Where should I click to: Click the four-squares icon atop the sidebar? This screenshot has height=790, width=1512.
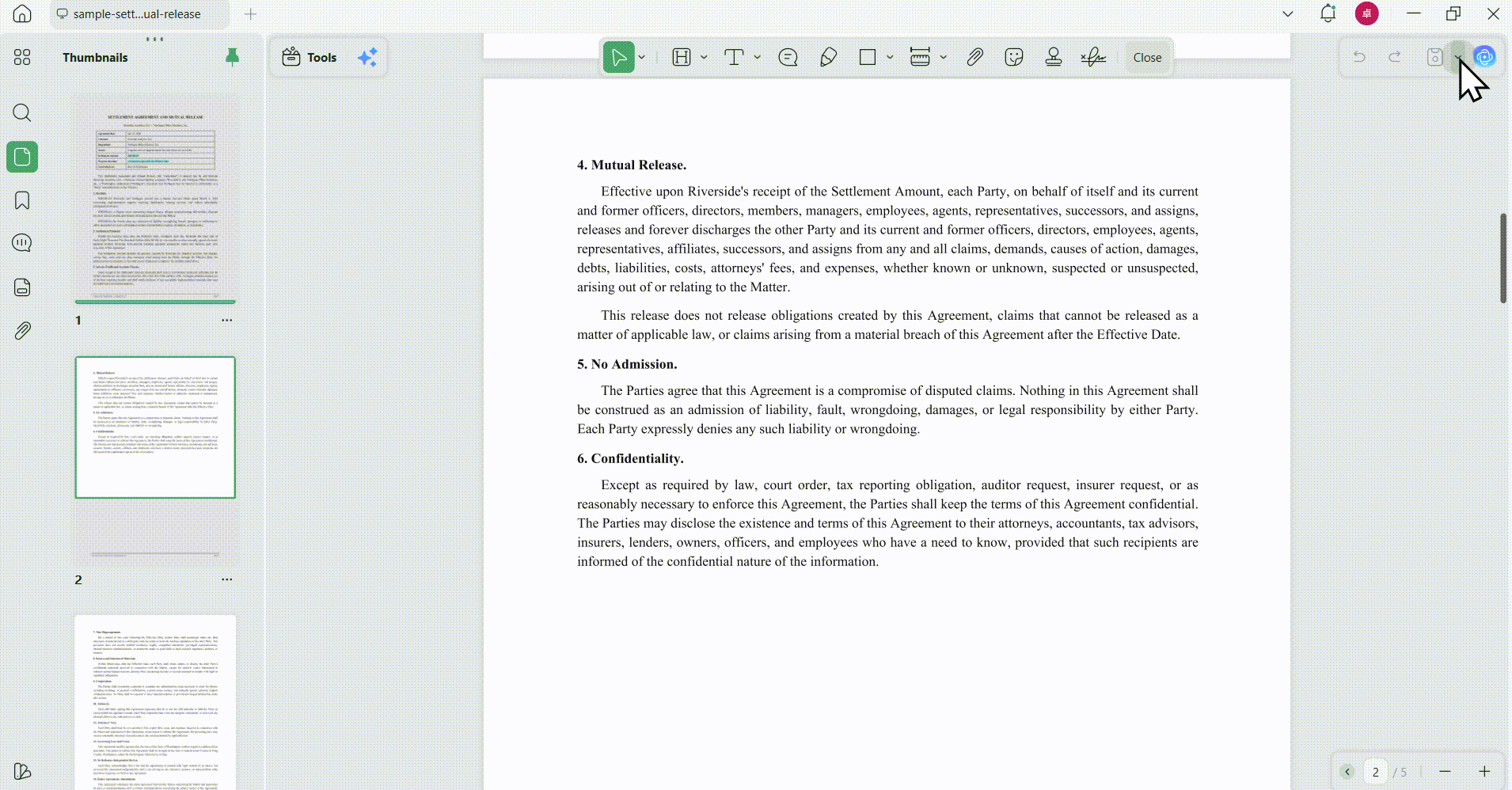[x=22, y=57]
